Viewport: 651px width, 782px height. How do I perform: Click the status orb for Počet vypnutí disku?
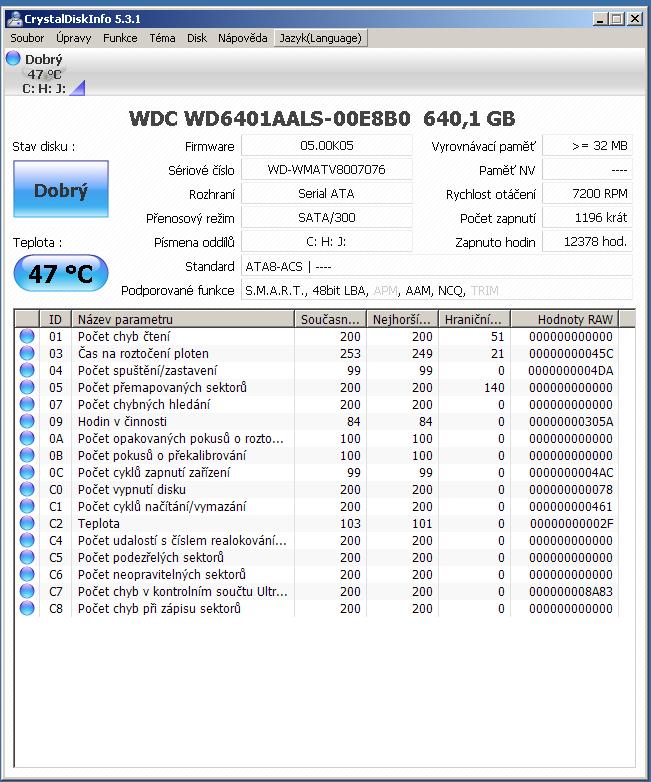click(x=27, y=489)
